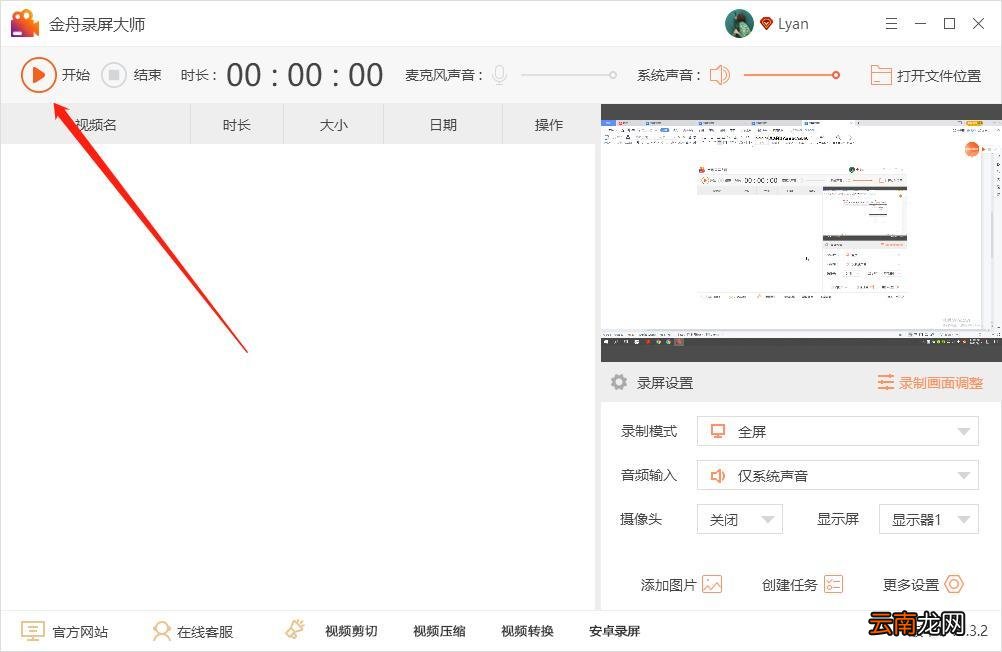Open 官方网站 monitor icon

[33, 631]
